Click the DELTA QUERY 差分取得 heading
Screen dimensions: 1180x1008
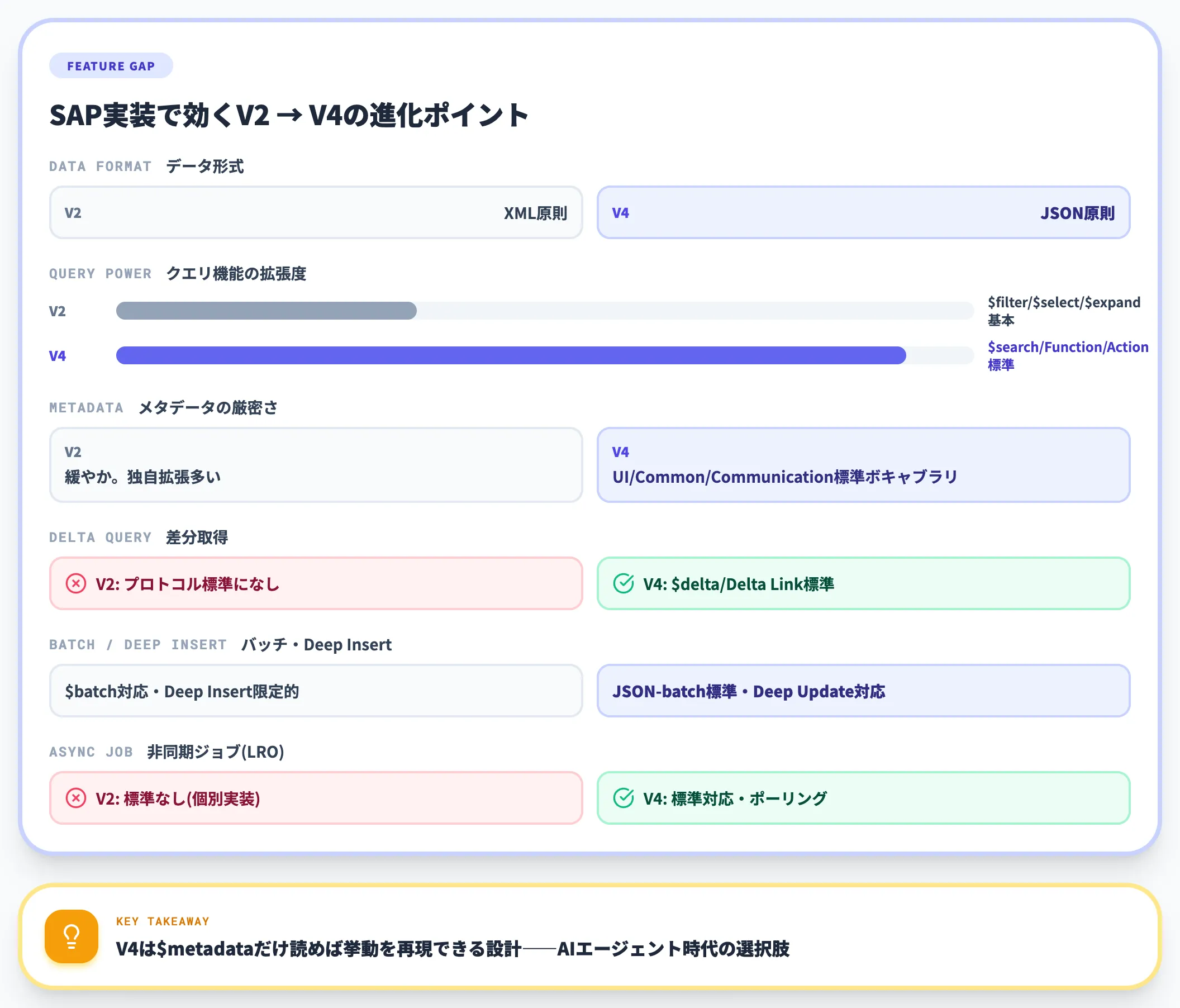[x=139, y=538]
